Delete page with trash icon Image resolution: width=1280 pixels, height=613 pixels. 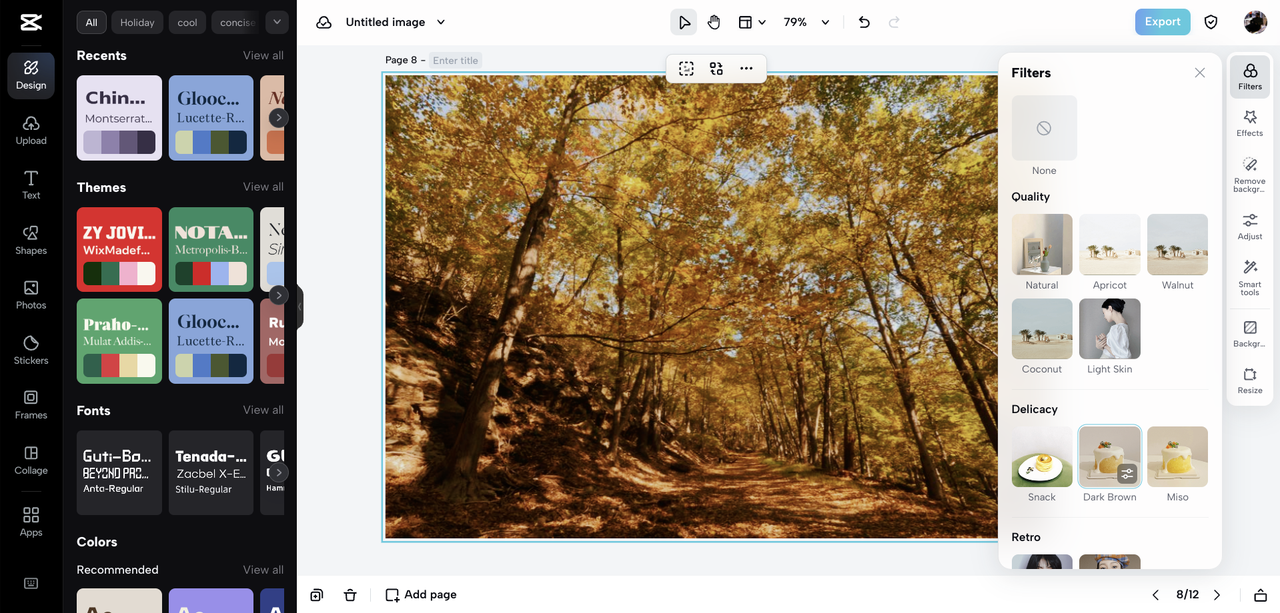(350, 595)
